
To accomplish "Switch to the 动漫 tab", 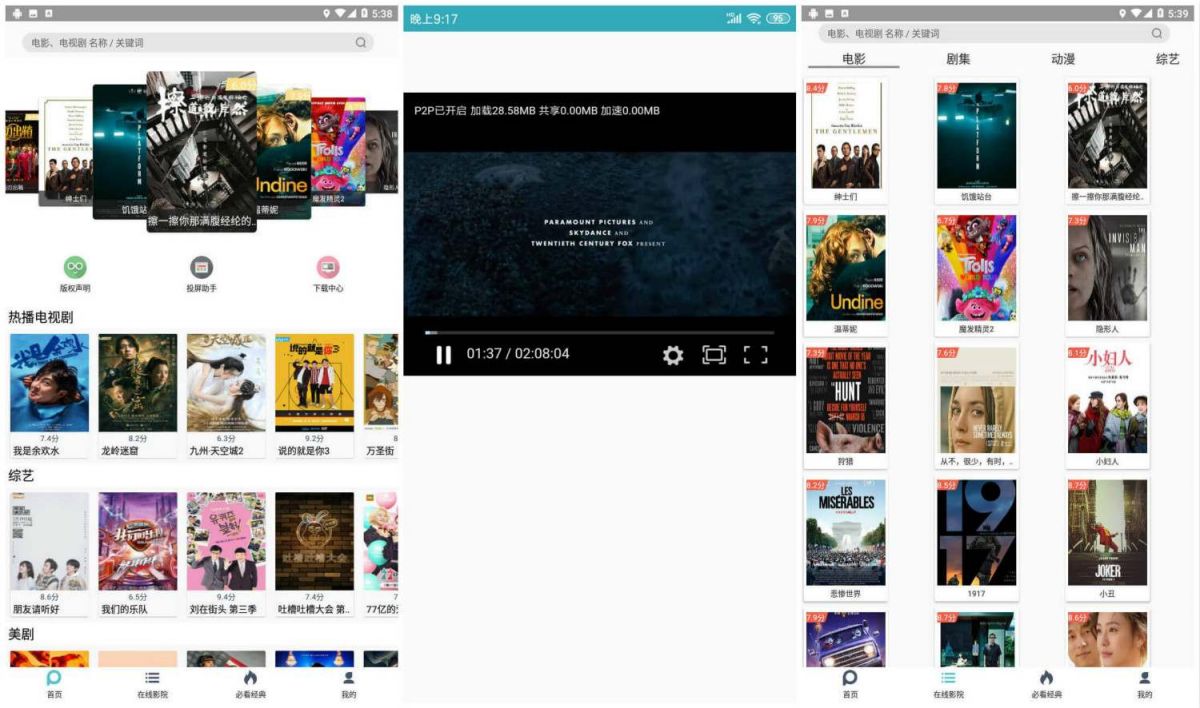I will (1063, 59).
